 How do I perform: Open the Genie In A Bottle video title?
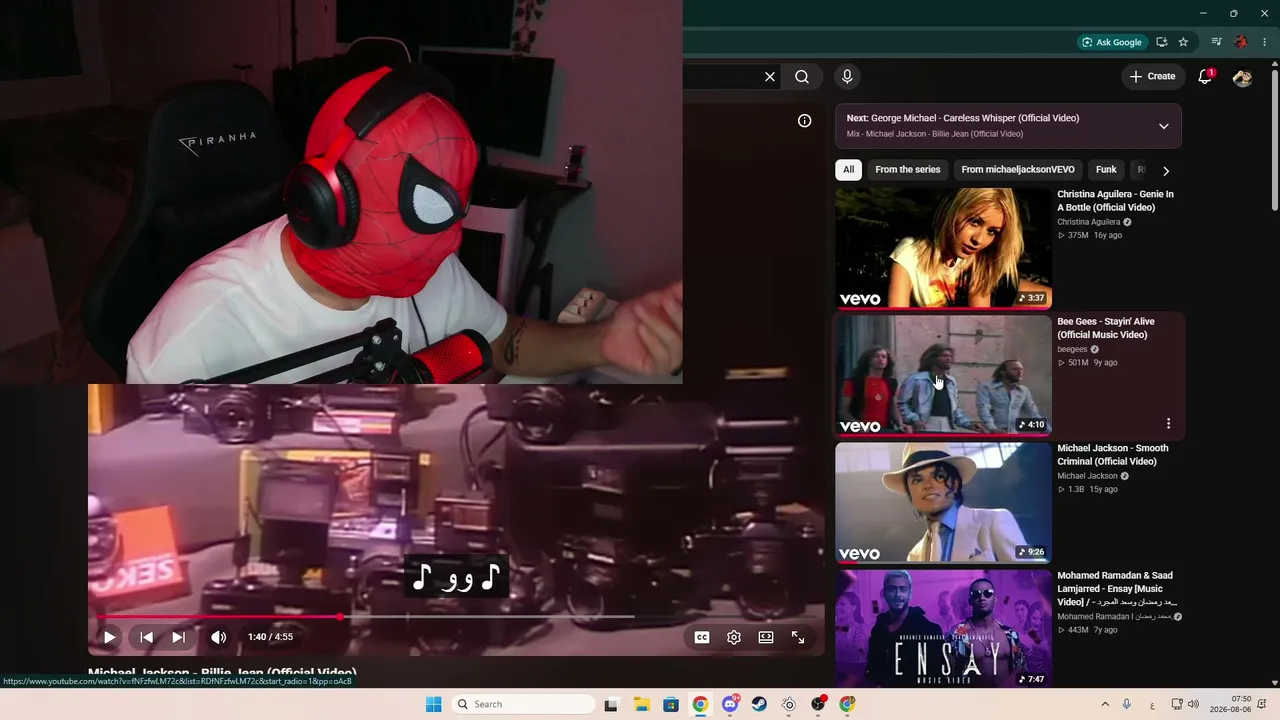[x=1115, y=201]
